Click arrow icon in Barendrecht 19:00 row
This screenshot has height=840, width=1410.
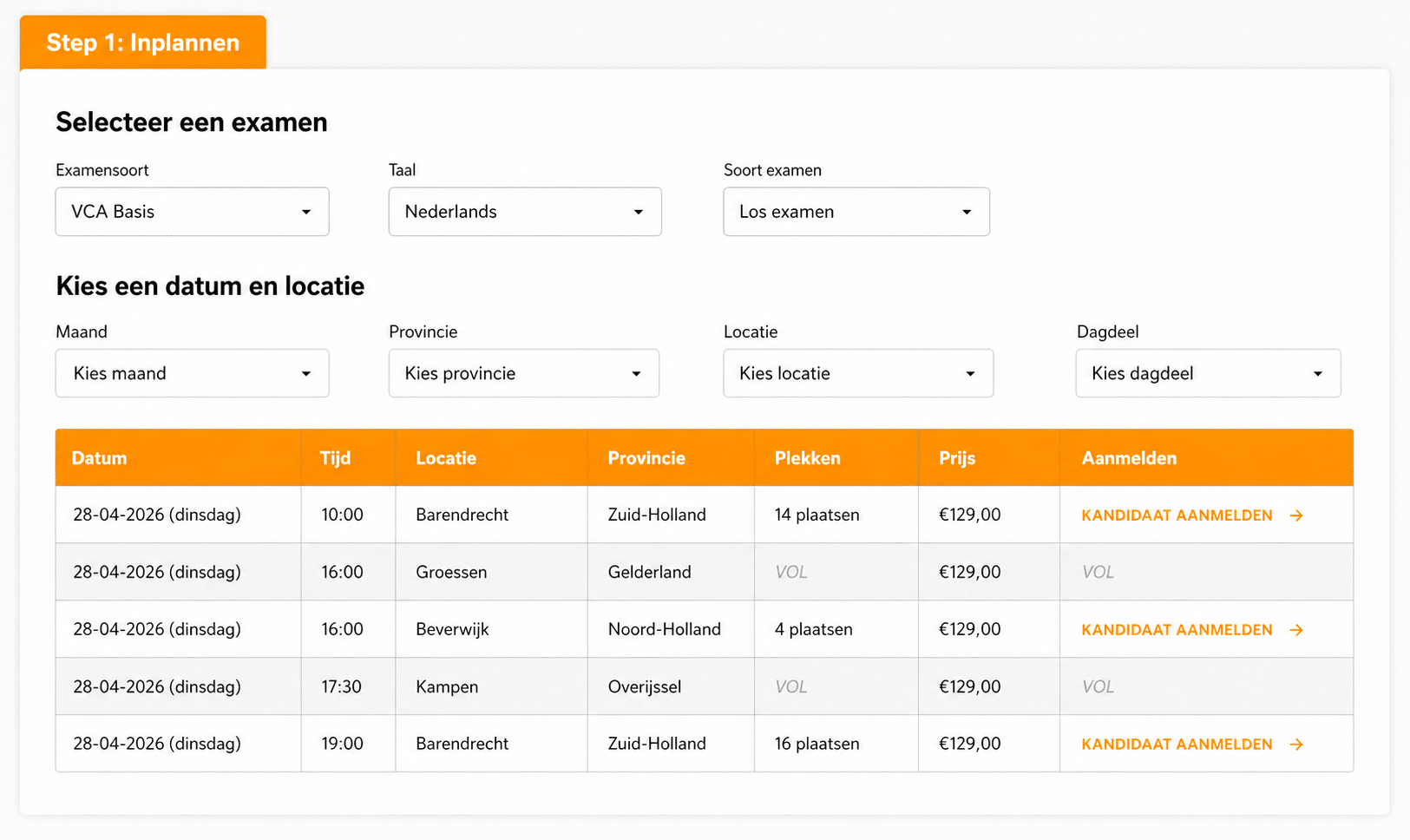[1296, 745]
